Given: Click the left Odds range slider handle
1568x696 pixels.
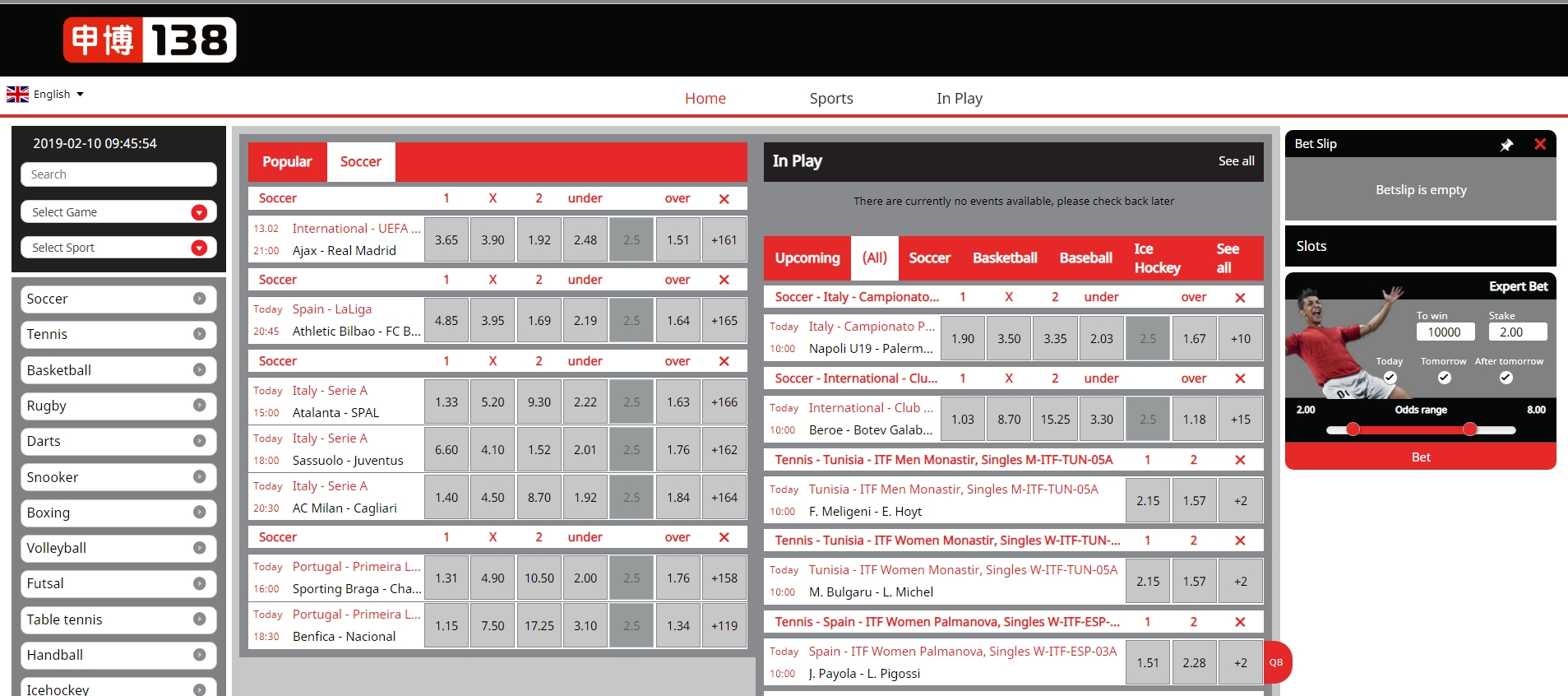Looking at the screenshot, I should (x=1353, y=429).
